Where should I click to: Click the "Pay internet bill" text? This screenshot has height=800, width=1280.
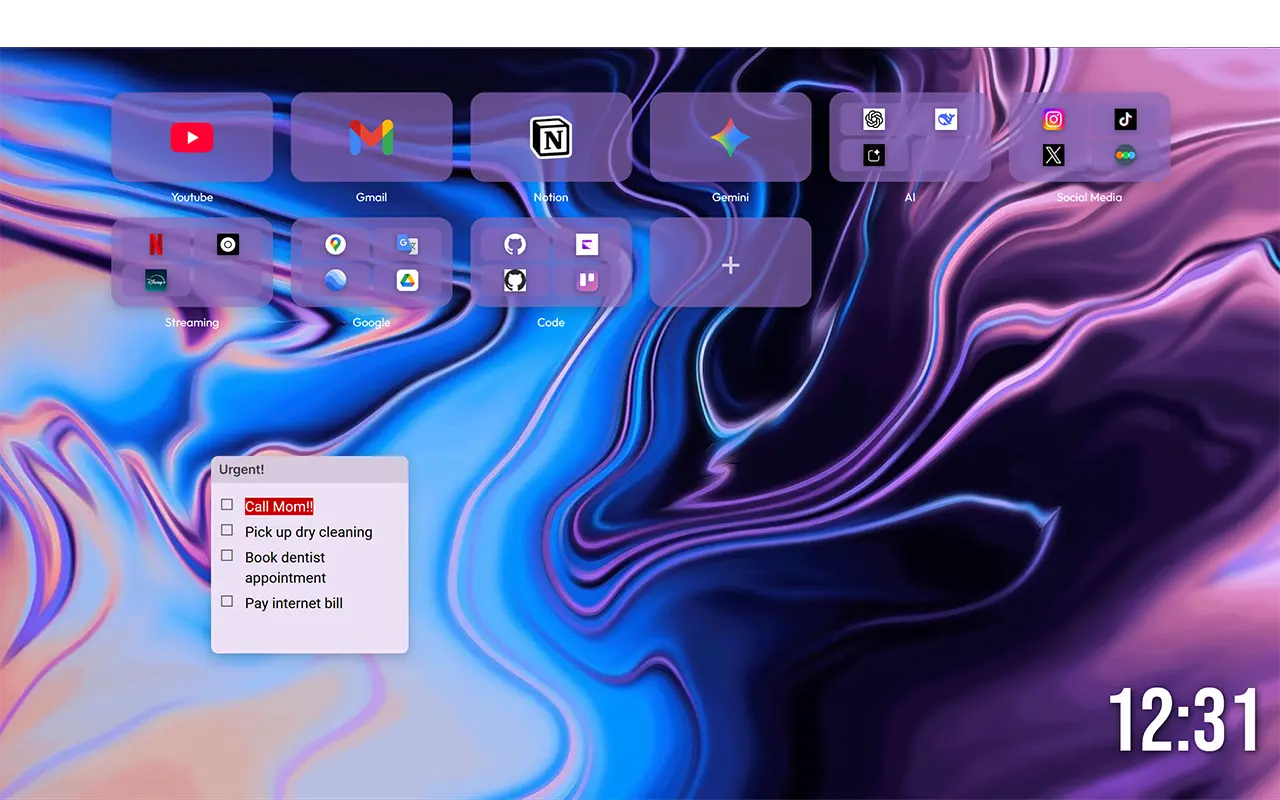(294, 603)
